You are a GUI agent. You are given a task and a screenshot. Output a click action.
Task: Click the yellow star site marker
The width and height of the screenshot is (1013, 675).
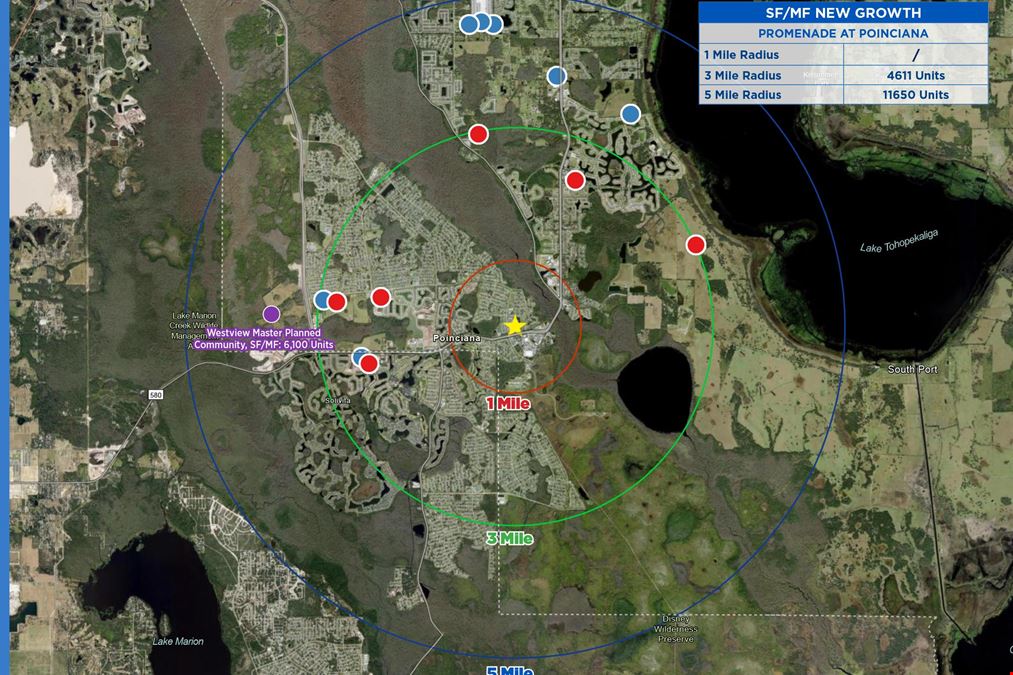[x=515, y=326]
